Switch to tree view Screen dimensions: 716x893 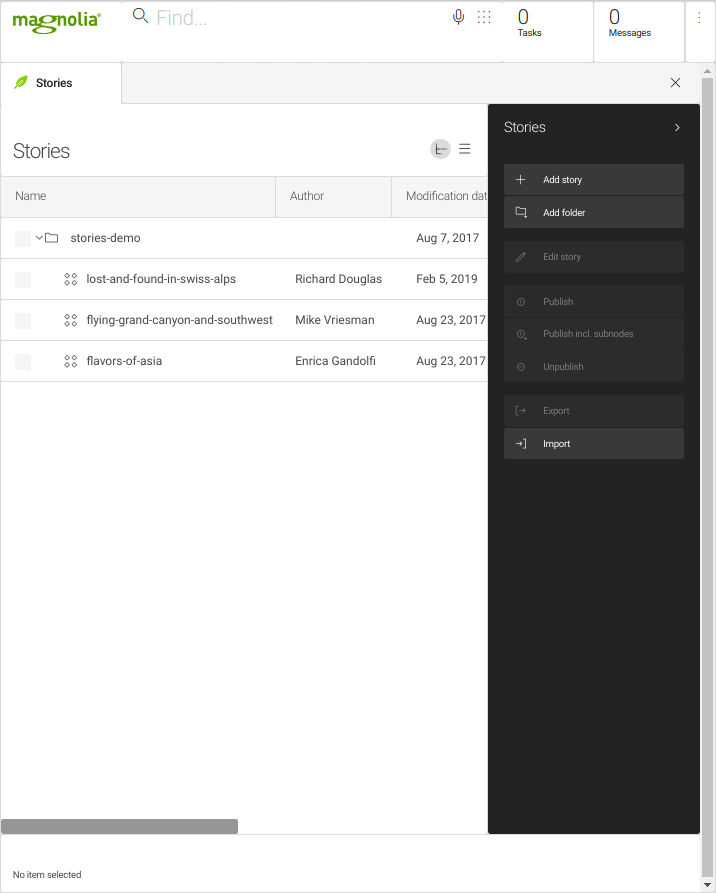pos(440,149)
